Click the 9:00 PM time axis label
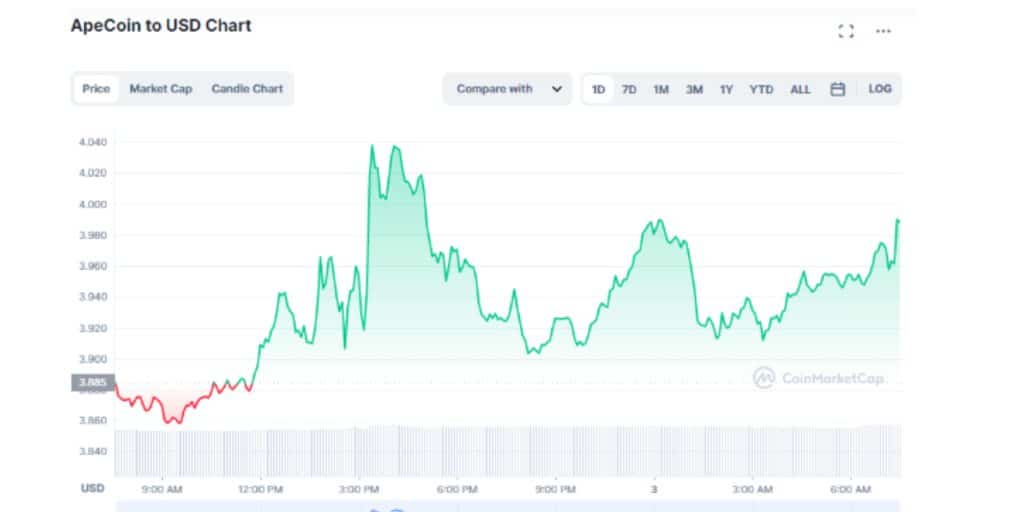Viewport: 1024px width, 512px height. pyautogui.click(x=555, y=489)
